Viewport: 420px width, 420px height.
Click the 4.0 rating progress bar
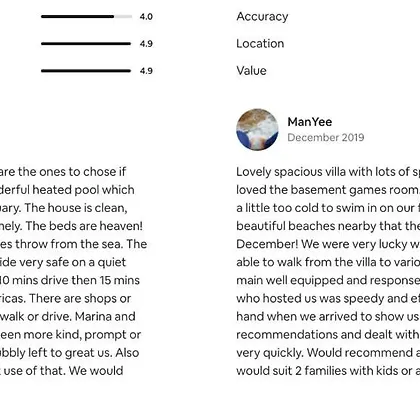[x=86, y=16]
